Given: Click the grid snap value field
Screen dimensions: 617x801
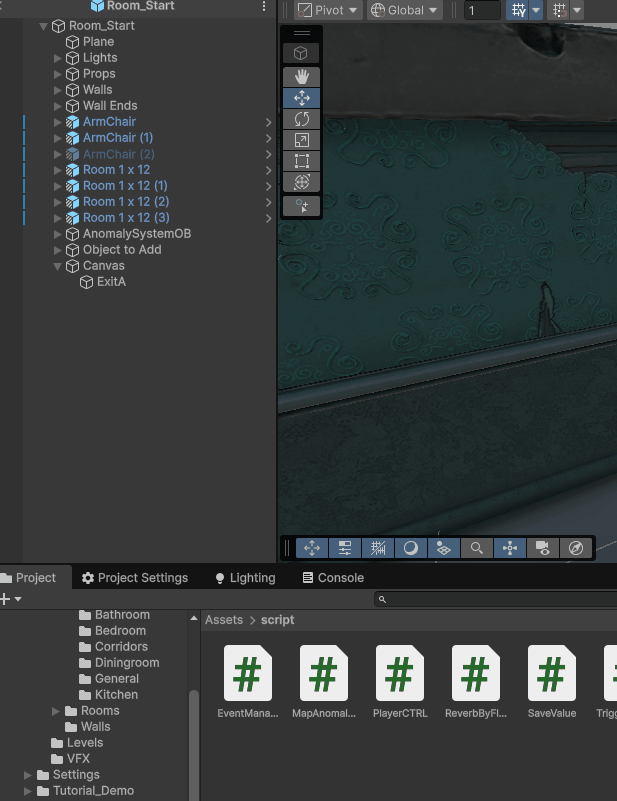Looking at the screenshot, I should tap(482, 11).
